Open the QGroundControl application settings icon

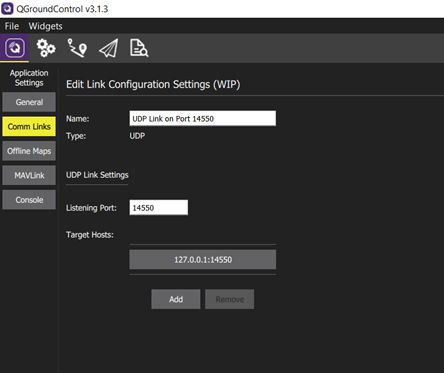click(14, 48)
